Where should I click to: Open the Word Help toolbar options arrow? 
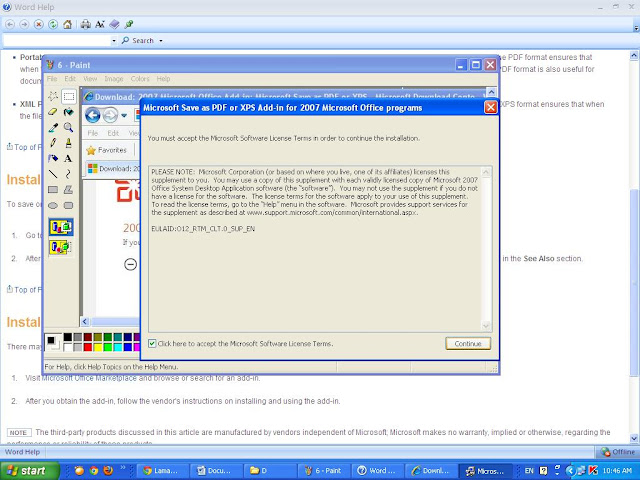(x=636, y=28)
